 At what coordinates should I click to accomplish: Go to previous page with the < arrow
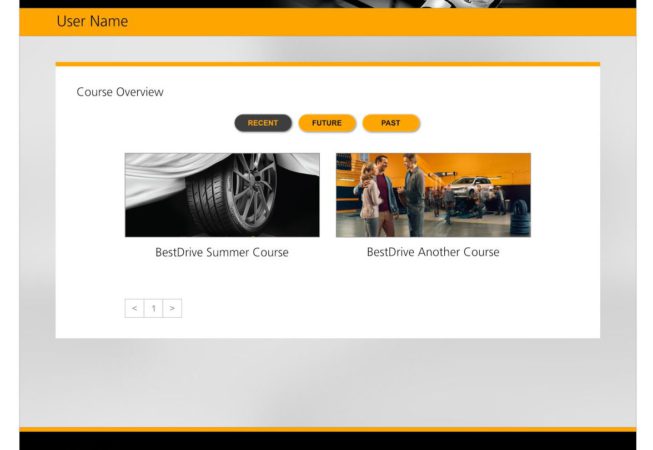(x=134, y=308)
